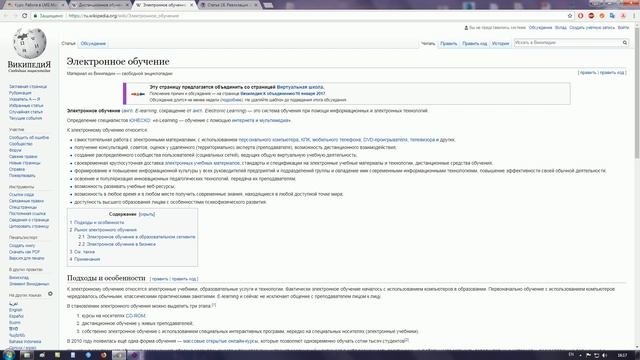Click the orange round extension icon
This screenshot has width=640, height=360.
[x=602, y=16]
